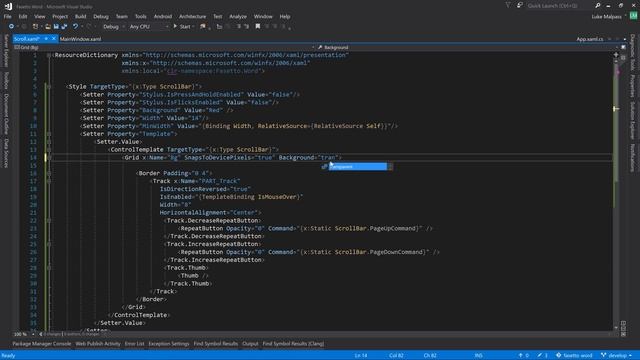This screenshot has width=640, height=360.
Task: Open the Error List tab
Action: click(135, 344)
